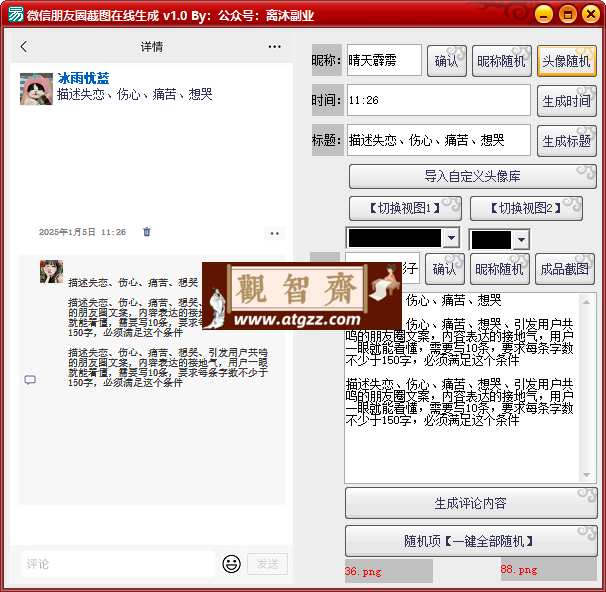
Task: Open the three-dot menu beside 详情
Action: click(274, 47)
